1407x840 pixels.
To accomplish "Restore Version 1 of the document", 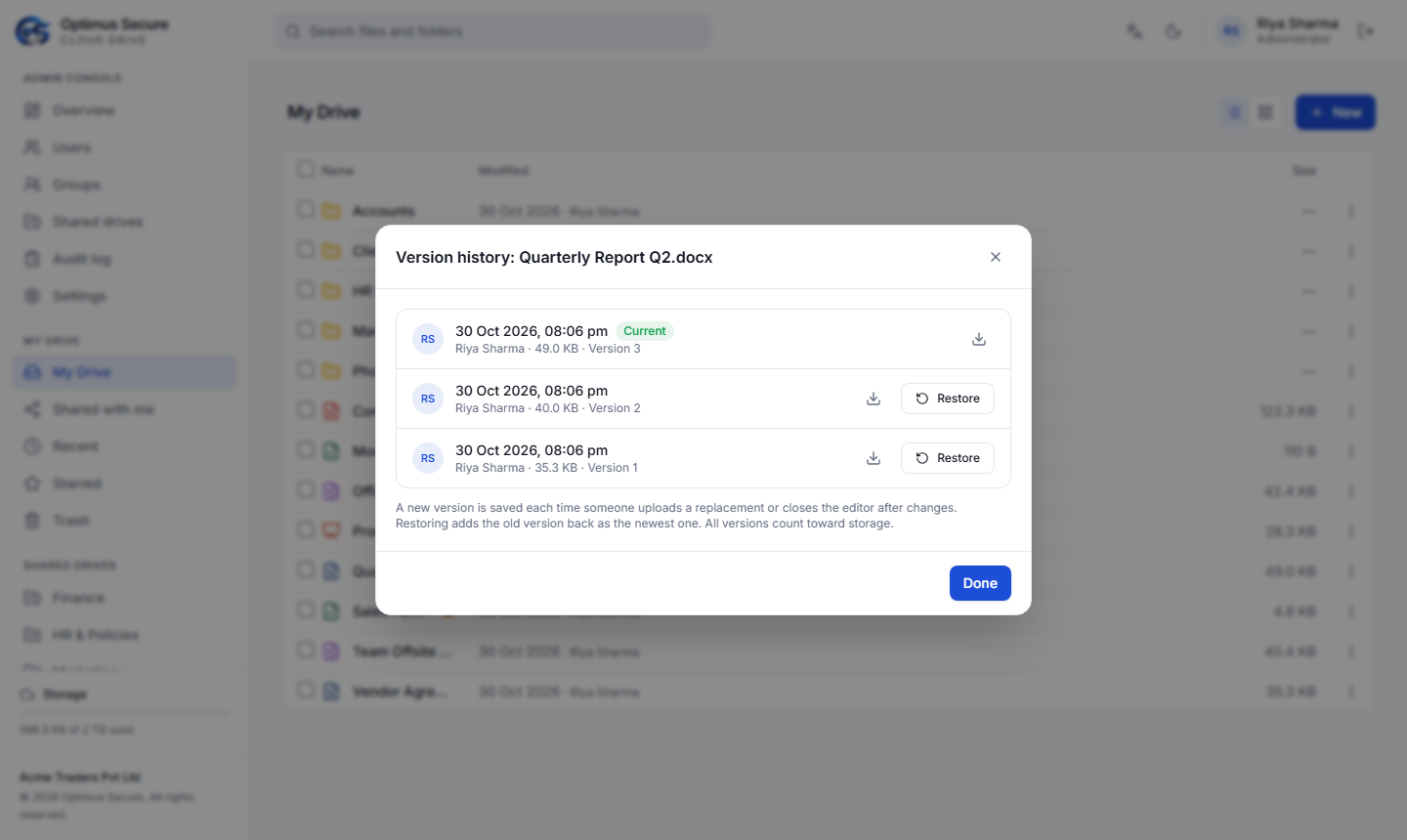I will [948, 458].
